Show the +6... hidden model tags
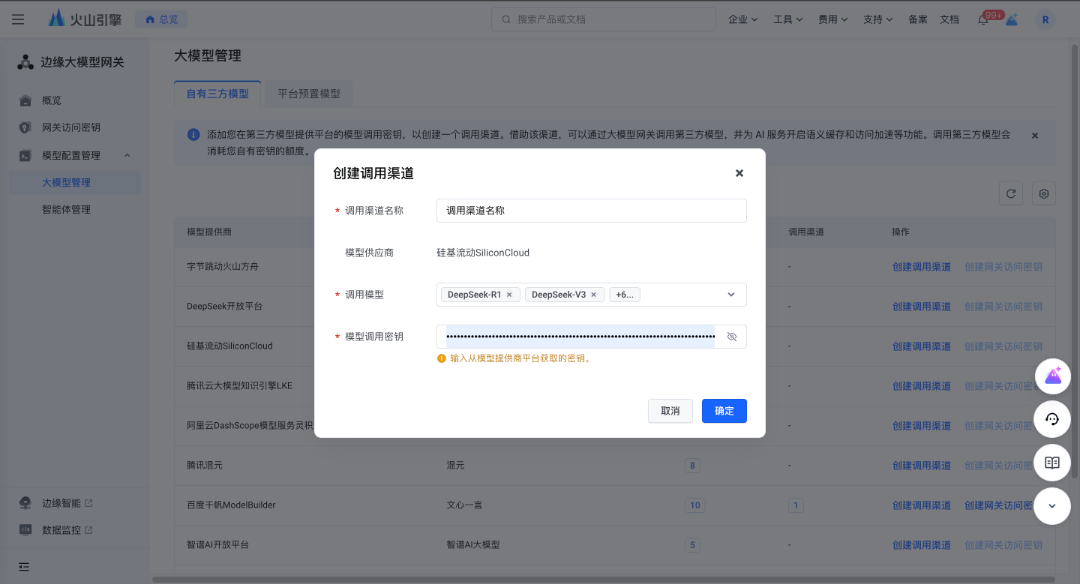The image size is (1080, 584). click(x=625, y=295)
